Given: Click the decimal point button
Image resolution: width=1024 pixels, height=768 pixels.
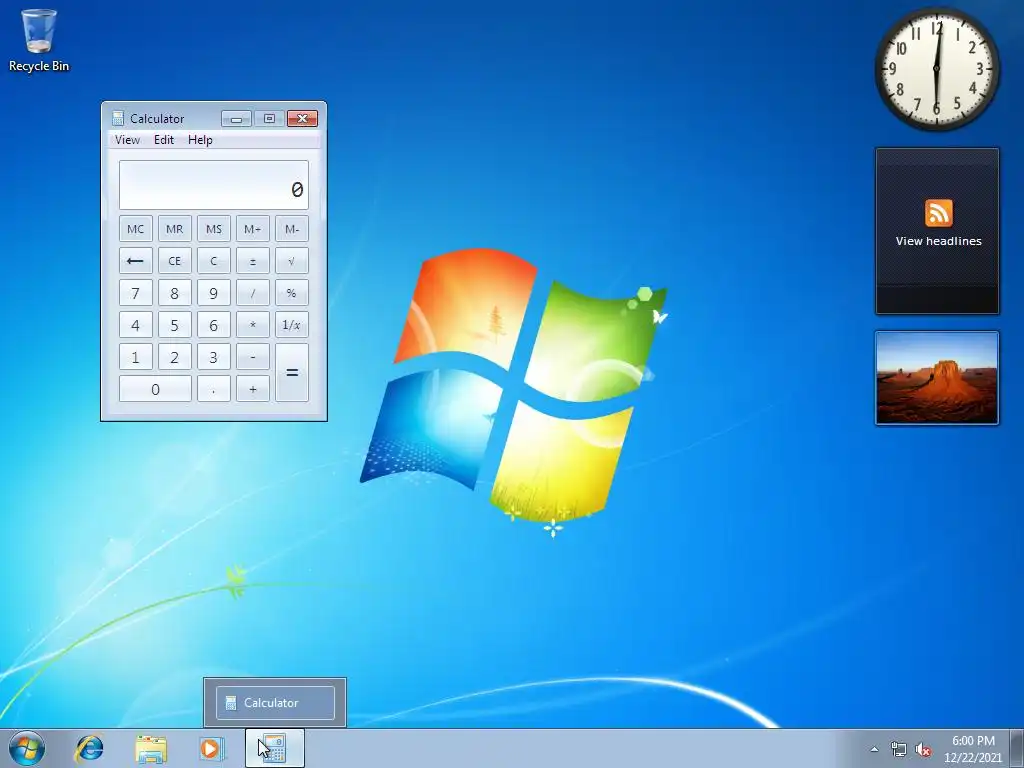Looking at the screenshot, I should click(214, 389).
